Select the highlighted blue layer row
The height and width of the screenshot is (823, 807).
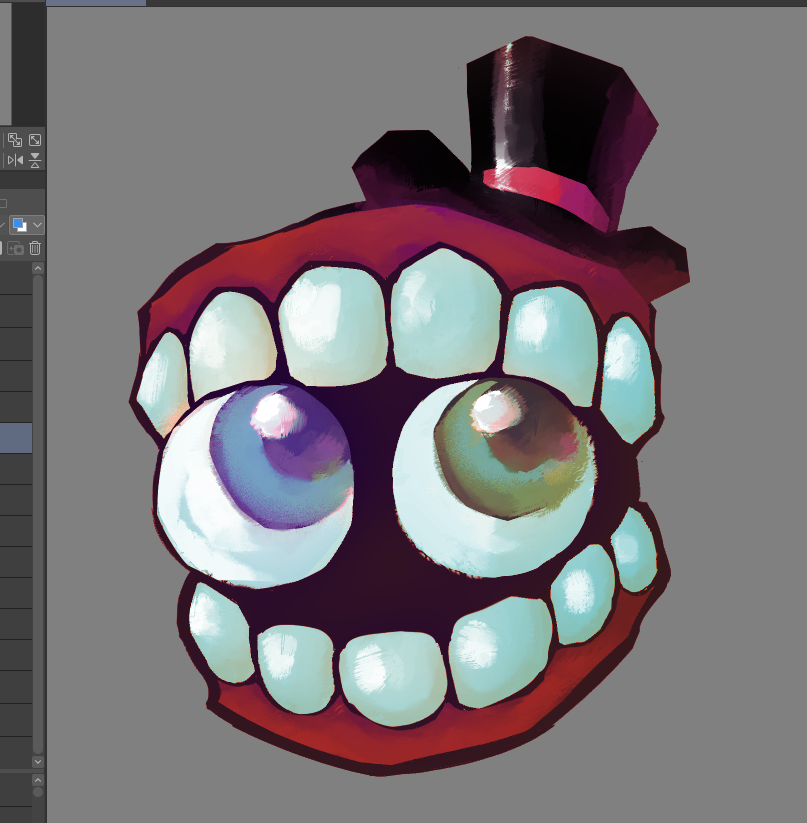coord(16,438)
